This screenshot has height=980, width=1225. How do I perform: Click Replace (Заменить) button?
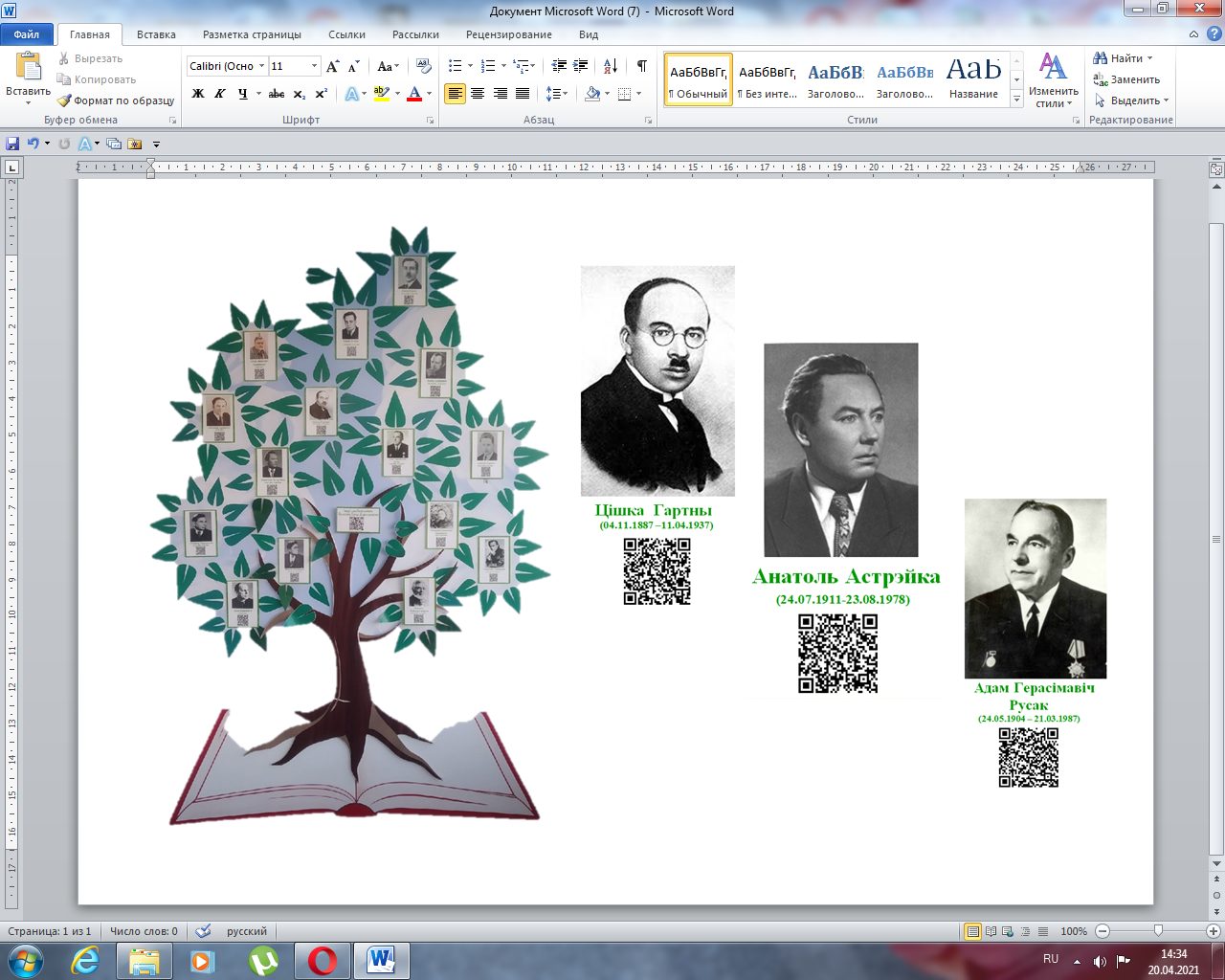tap(1126, 79)
